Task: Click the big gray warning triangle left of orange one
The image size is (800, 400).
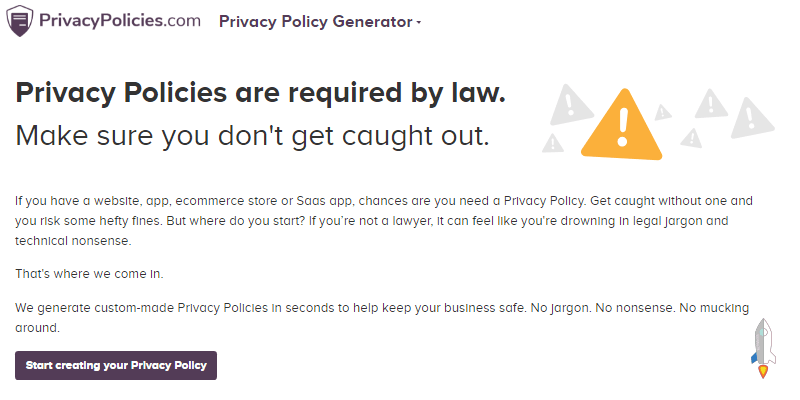Action: (571, 104)
